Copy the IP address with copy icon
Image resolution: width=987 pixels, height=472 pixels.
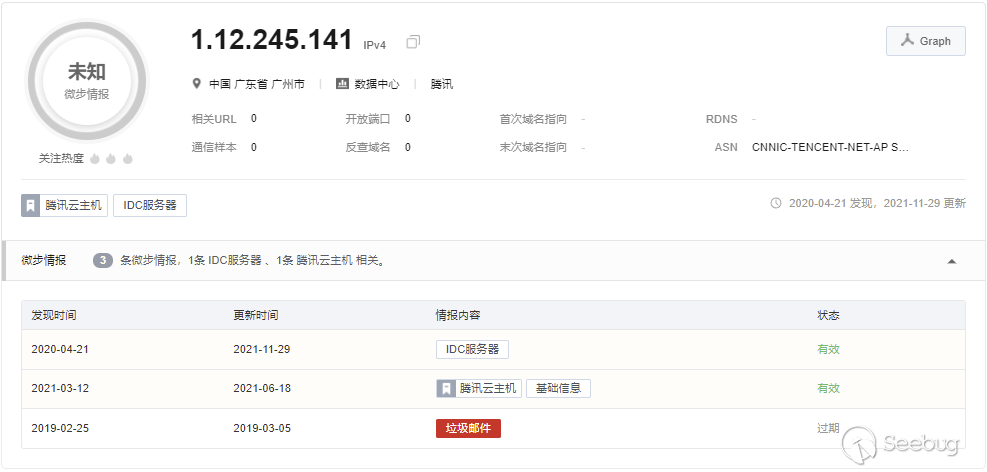[413, 42]
